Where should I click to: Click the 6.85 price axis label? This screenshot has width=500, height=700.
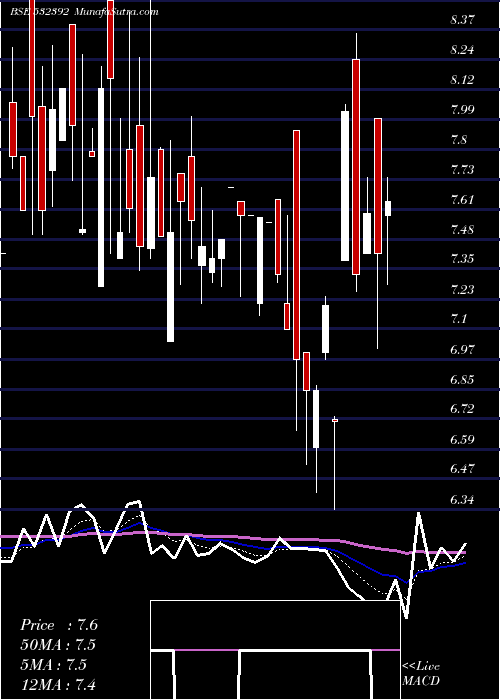(462, 380)
